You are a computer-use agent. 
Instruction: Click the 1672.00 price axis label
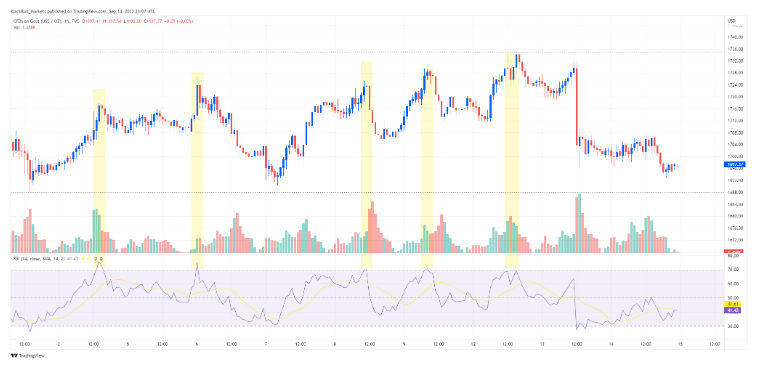click(736, 240)
